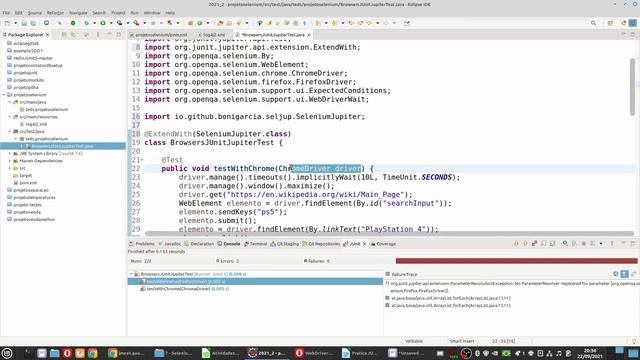Switch to the Javadoc tab
The width and height of the screenshot is (640, 360).
point(169,244)
